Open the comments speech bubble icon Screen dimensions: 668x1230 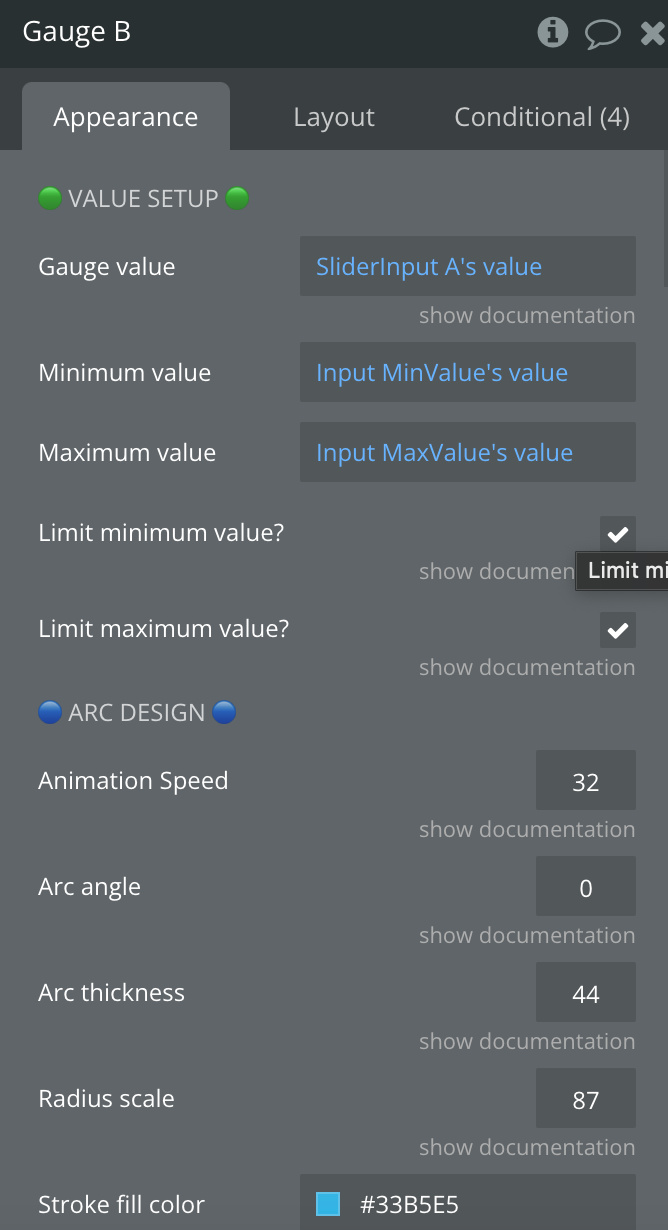603,34
